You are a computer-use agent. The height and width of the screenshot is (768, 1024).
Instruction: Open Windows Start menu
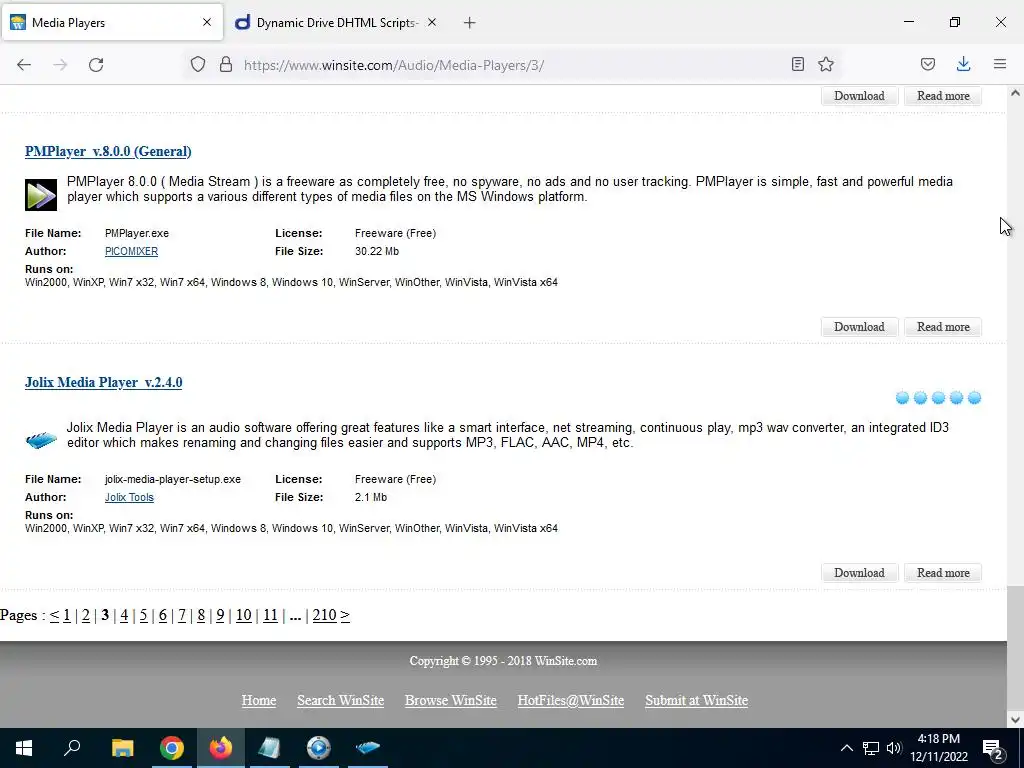click(x=24, y=748)
